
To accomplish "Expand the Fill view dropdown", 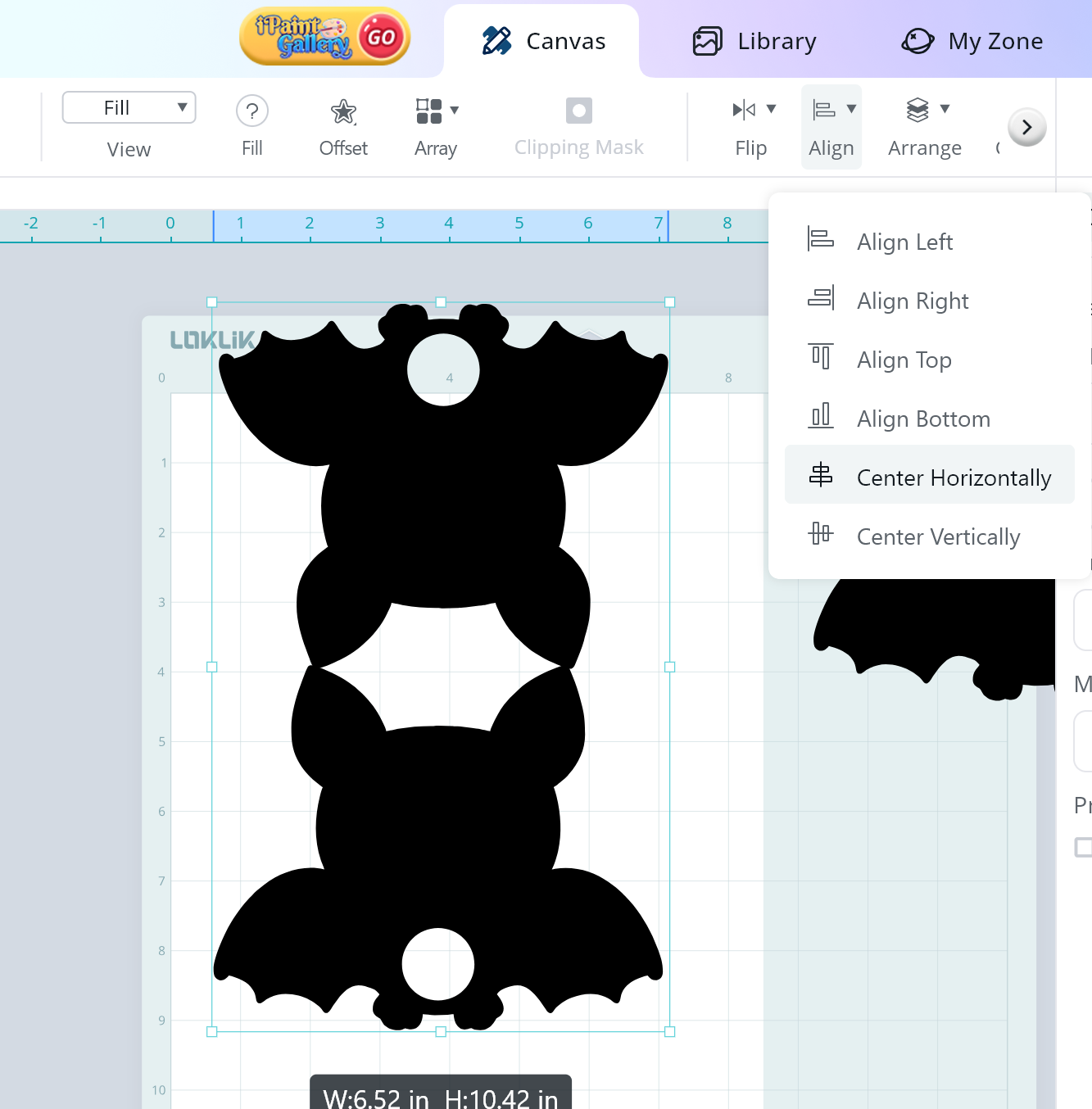I will tap(129, 108).
